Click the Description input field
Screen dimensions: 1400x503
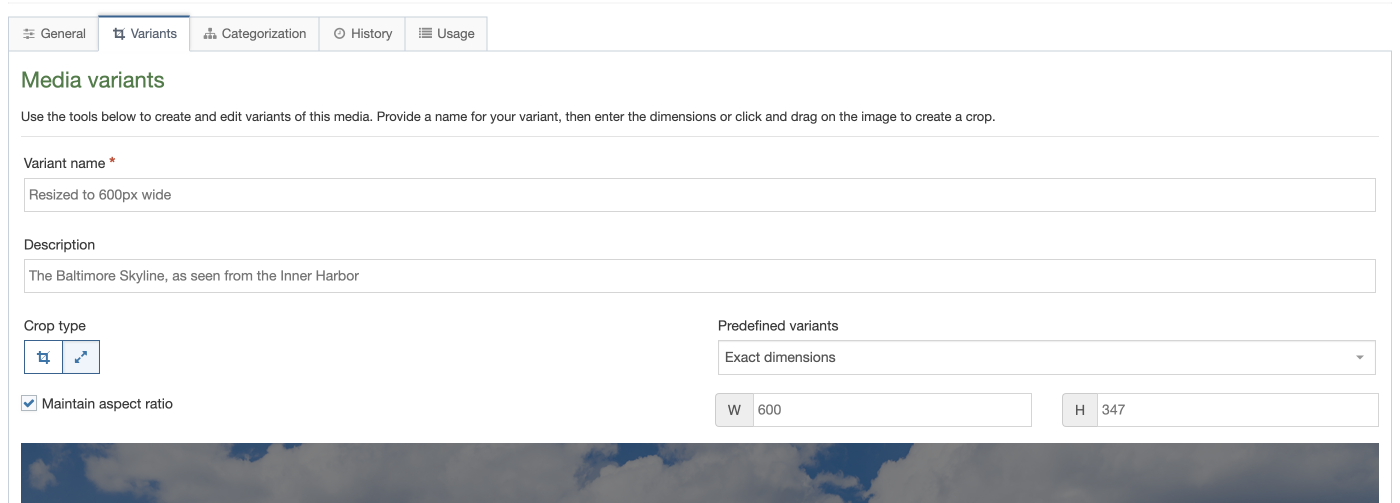(x=700, y=276)
